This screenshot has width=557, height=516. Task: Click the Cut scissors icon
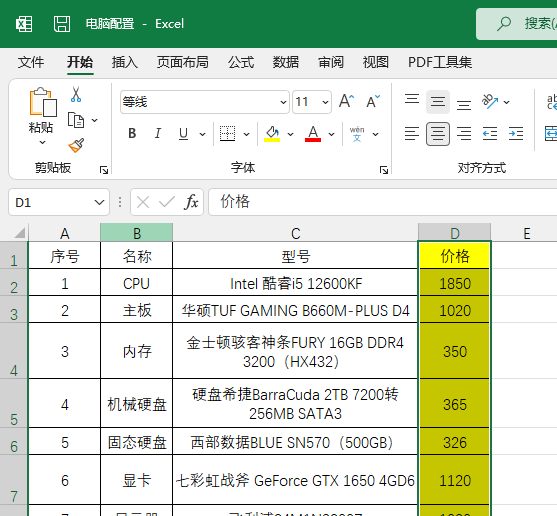pos(76,94)
